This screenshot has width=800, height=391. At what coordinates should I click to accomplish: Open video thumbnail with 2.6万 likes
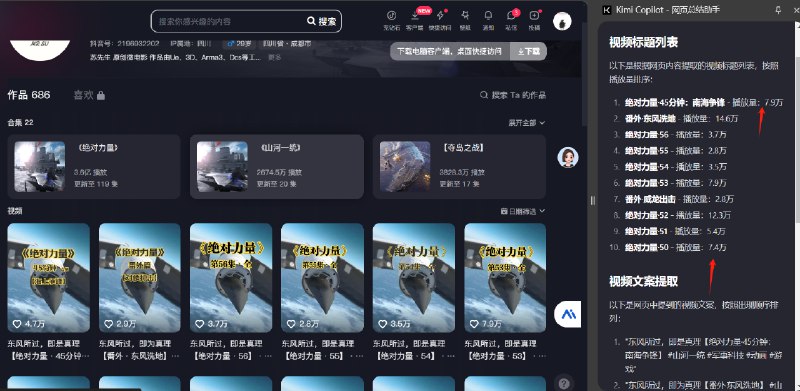coord(322,278)
